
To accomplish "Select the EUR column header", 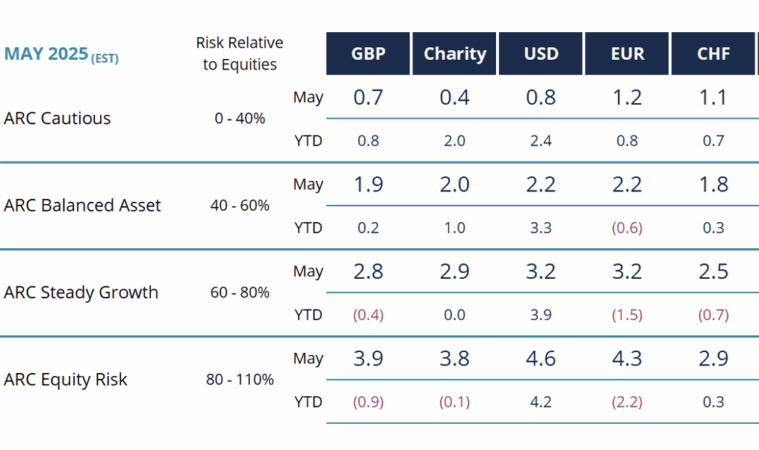I will [627, 54].
